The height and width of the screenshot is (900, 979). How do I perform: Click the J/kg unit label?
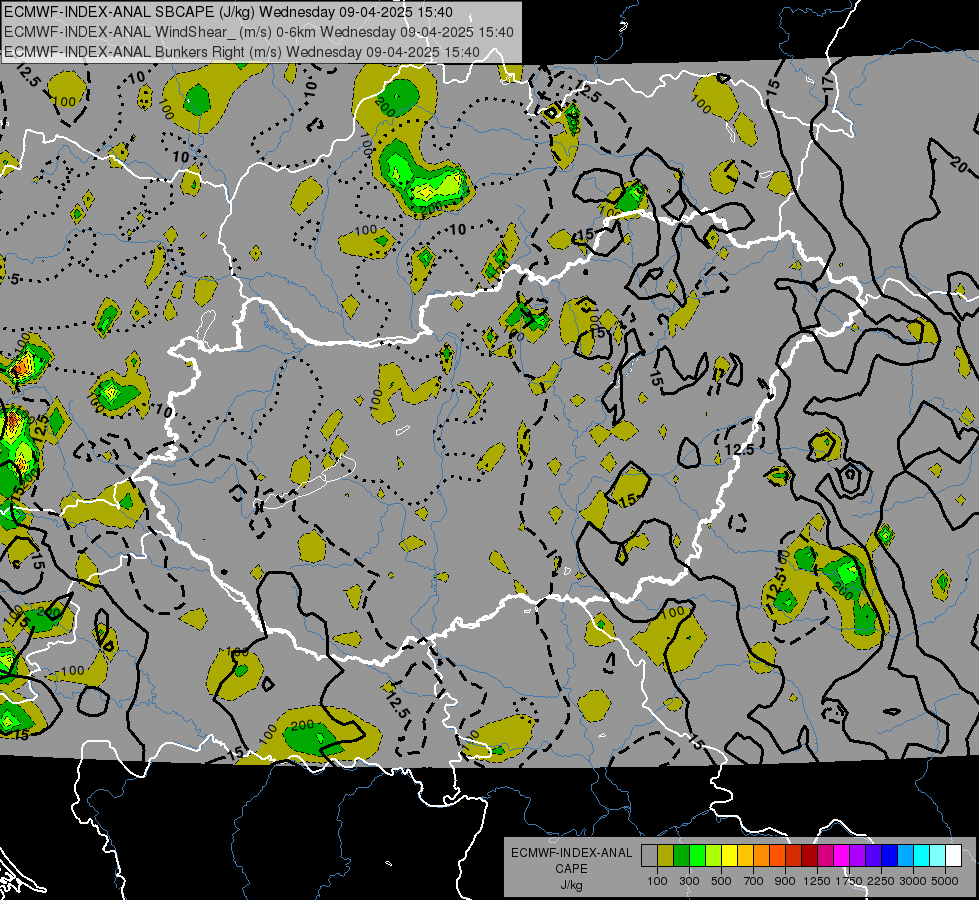(571, 885)
